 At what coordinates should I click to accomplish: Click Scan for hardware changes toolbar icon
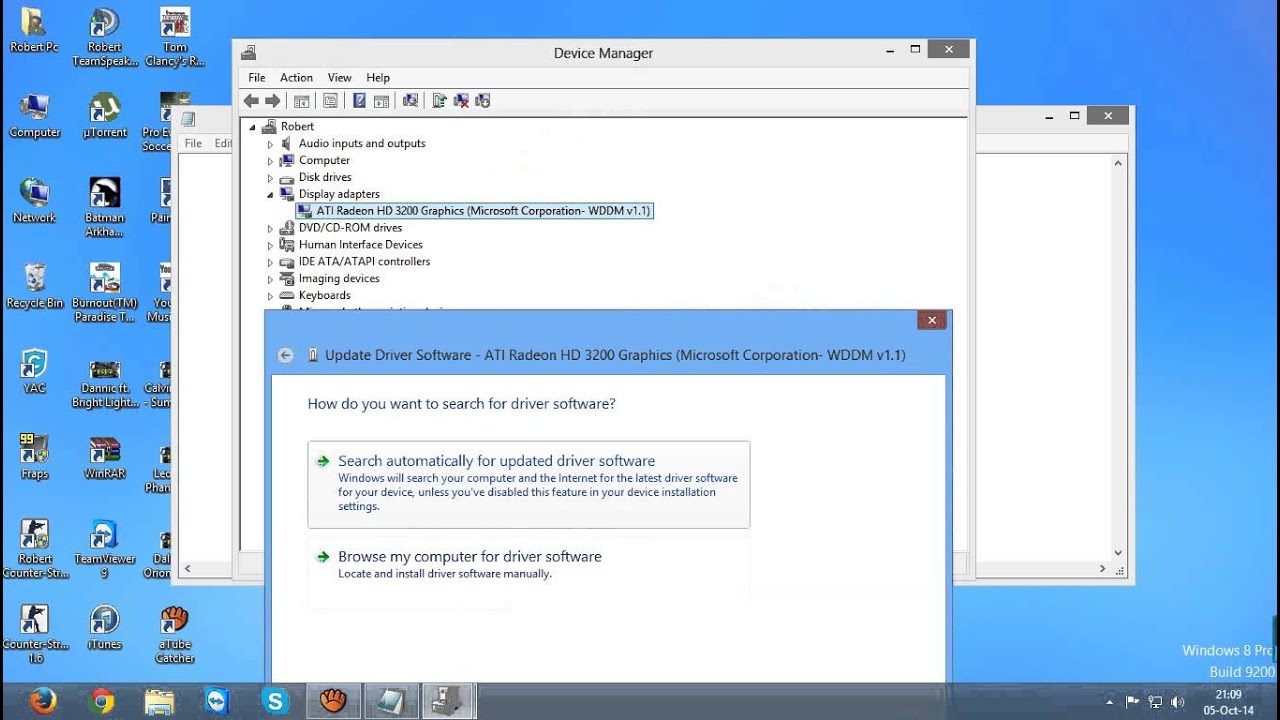pyautogui.click(x=409, y=101)
